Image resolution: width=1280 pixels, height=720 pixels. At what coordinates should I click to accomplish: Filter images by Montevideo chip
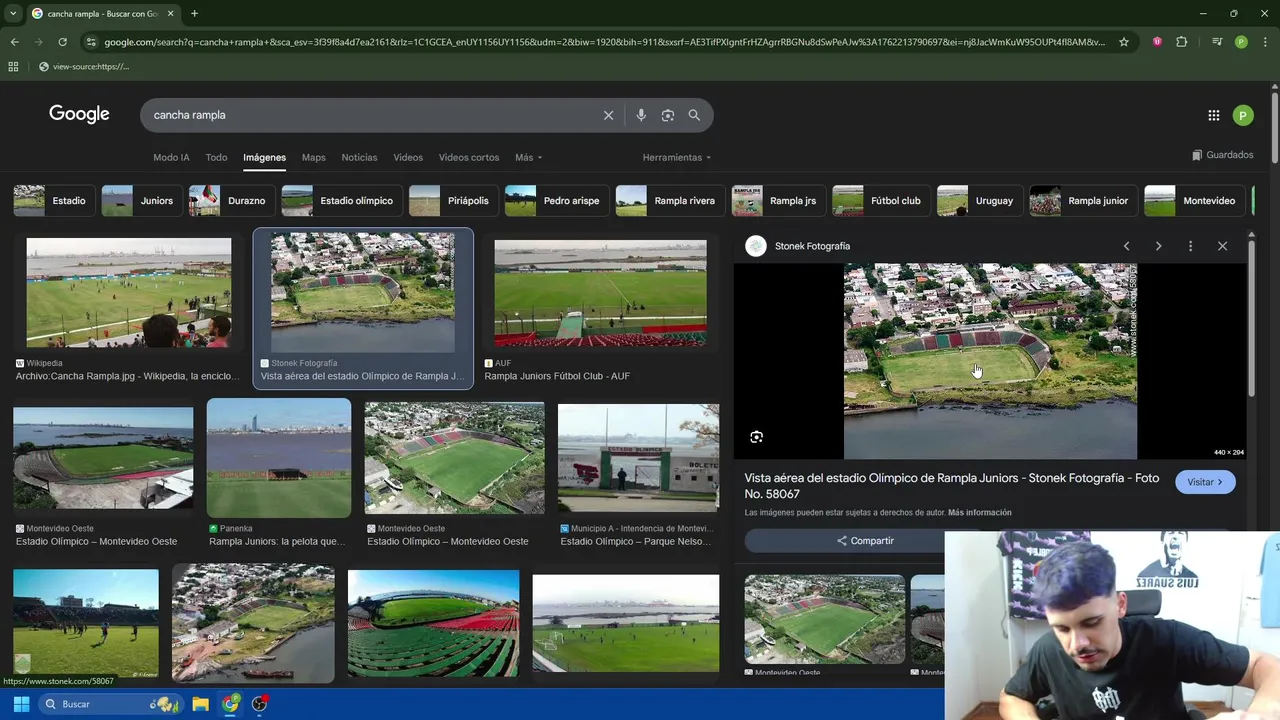pyautogui.click(x=1195, y=201)
